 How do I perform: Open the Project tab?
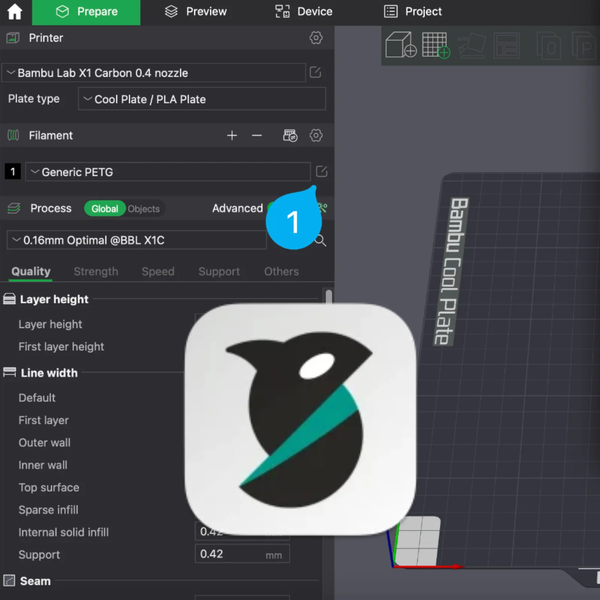(412, 12)
